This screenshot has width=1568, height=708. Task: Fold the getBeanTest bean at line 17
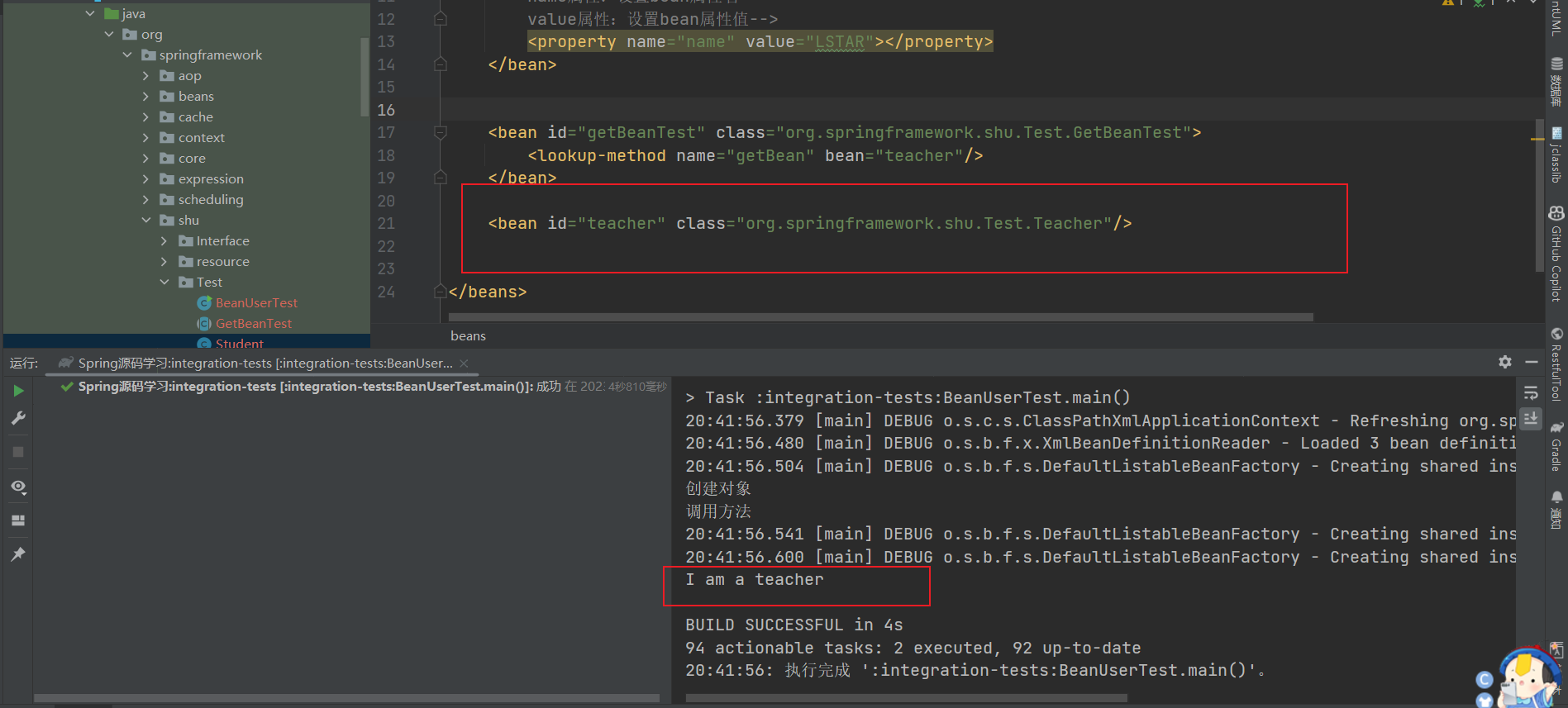[441, 132]
